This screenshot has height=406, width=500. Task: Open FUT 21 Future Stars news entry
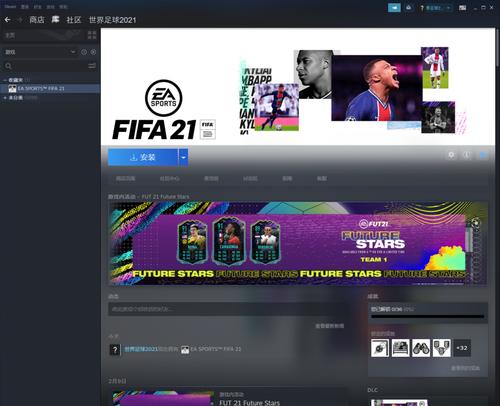250,403
